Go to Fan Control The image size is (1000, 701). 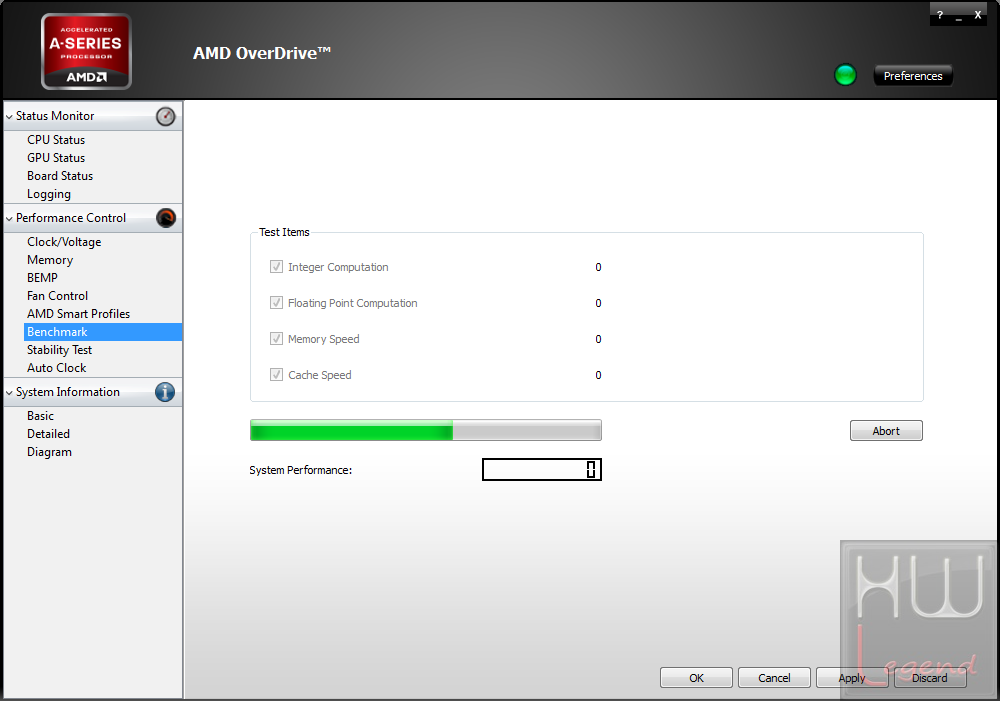click(x=57, y=295)
